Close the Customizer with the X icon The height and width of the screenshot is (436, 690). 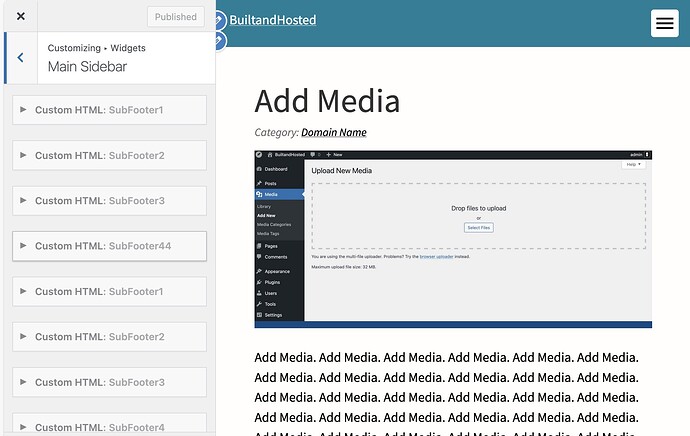(x=21, y=16)
